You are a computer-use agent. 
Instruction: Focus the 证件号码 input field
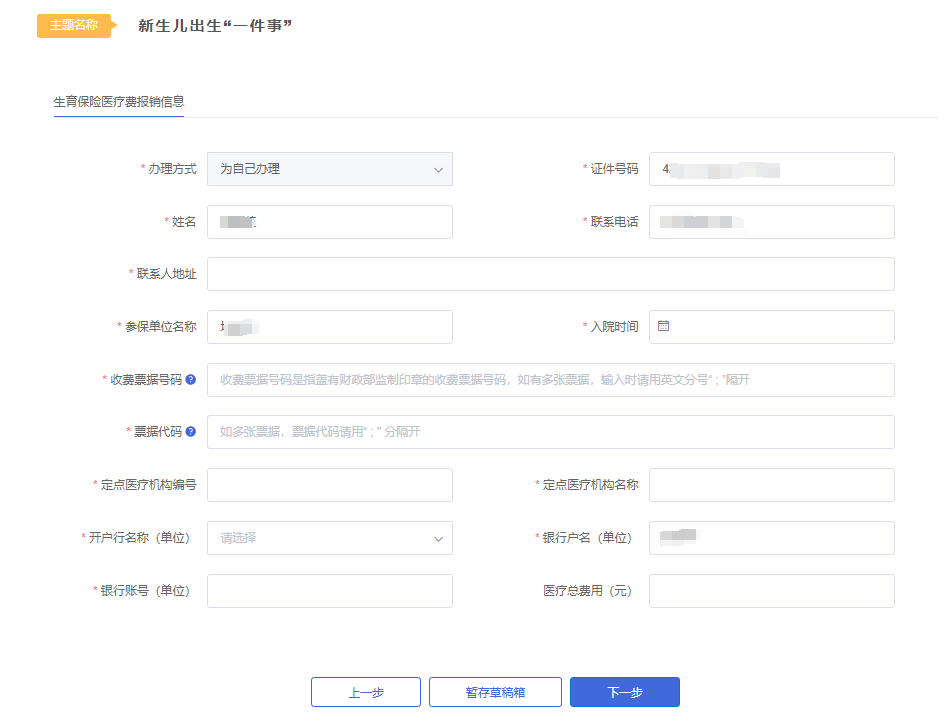(771, 169)
